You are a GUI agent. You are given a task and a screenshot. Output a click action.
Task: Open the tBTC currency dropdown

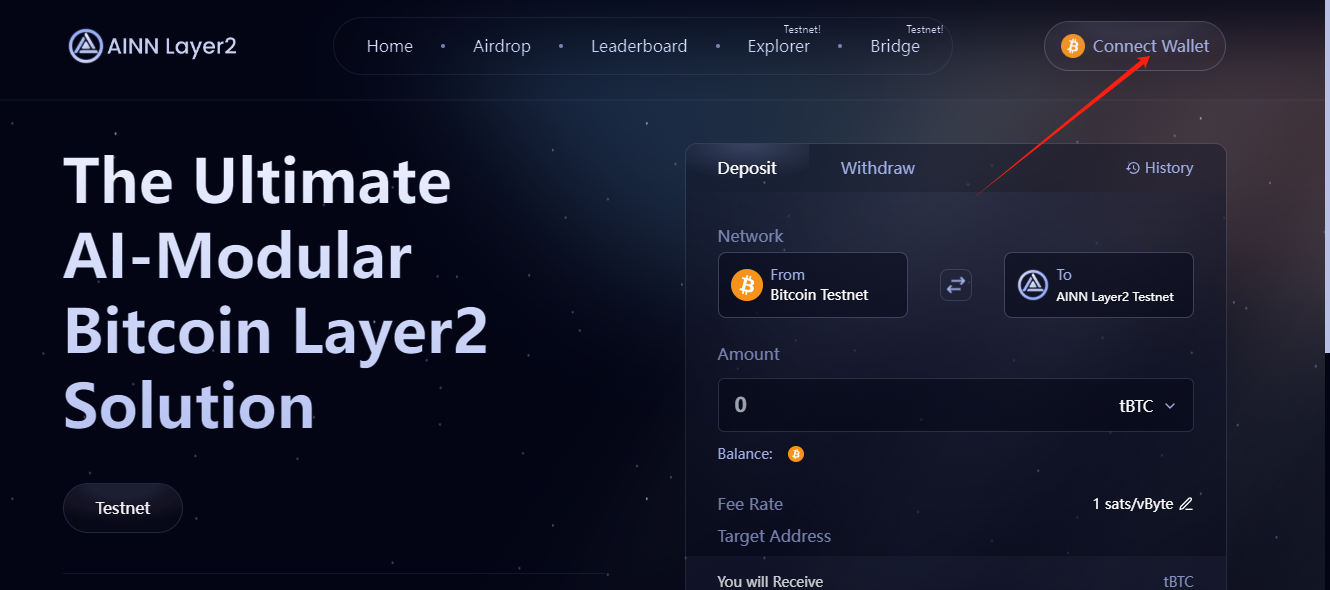pyautogui.click(x=1147, y=406)
